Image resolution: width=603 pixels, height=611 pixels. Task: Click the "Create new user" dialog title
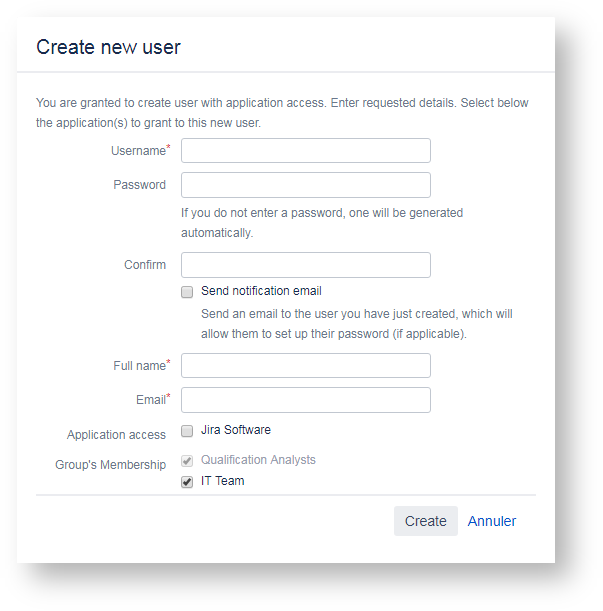pos(108,47)
